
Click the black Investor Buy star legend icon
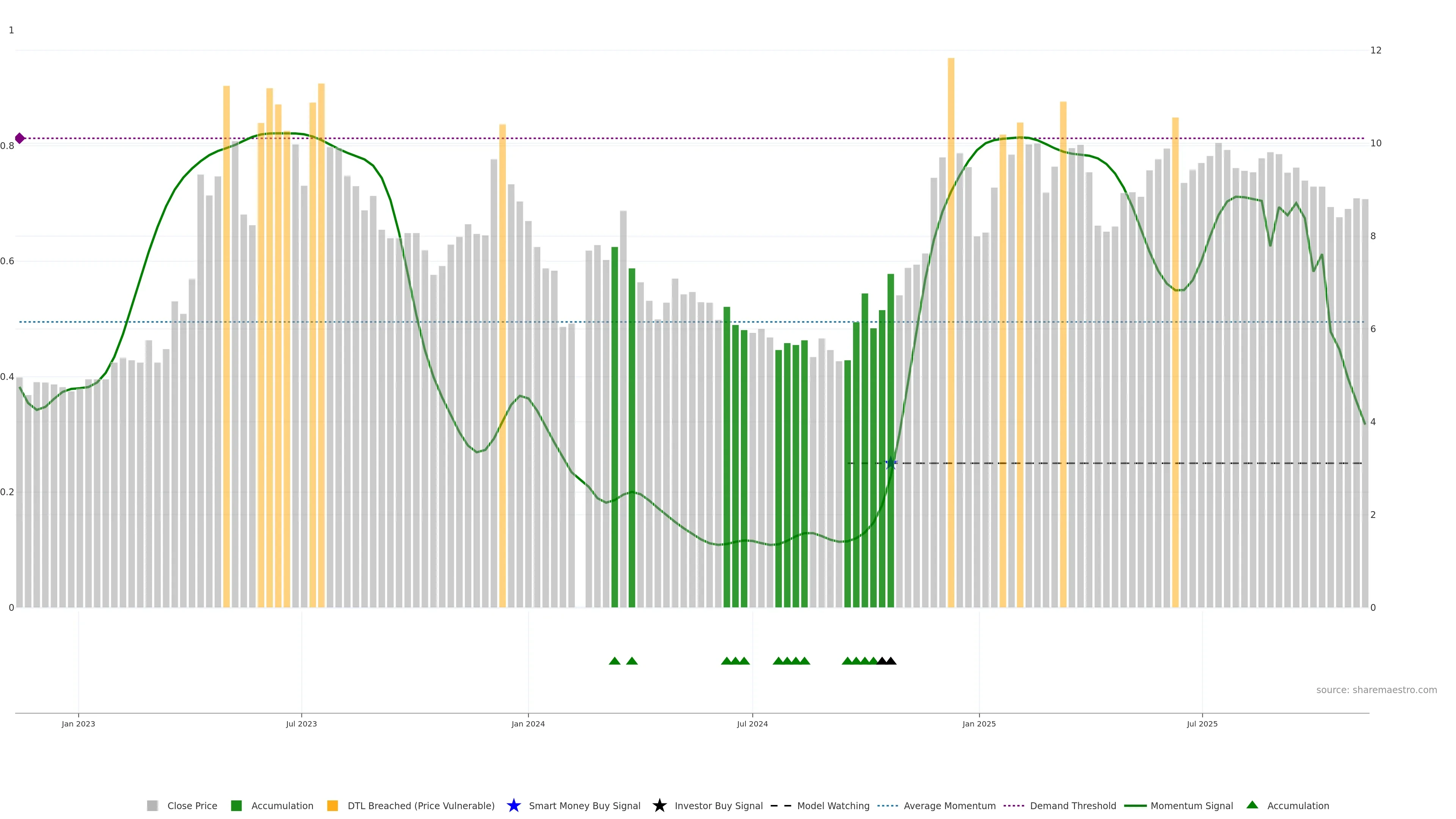click(659, 805)
